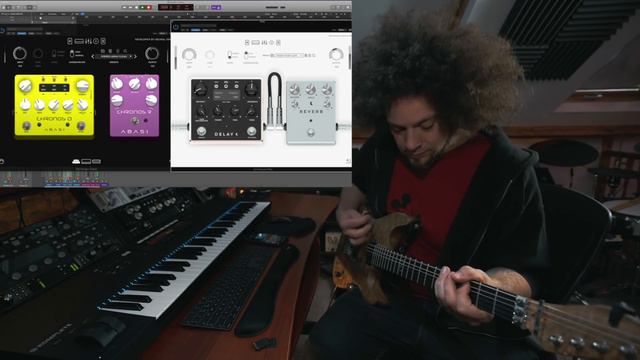The width and height of the screenshot is (640, 360).
Task: Click the Forward button in Logic transport
Action: (130, 7)
